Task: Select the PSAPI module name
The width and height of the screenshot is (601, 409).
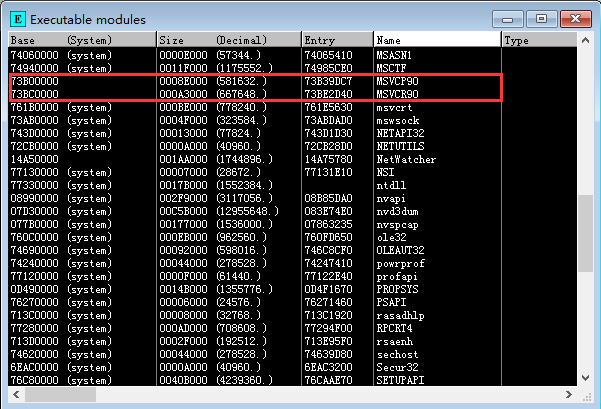Action: [x=391, y=302]
